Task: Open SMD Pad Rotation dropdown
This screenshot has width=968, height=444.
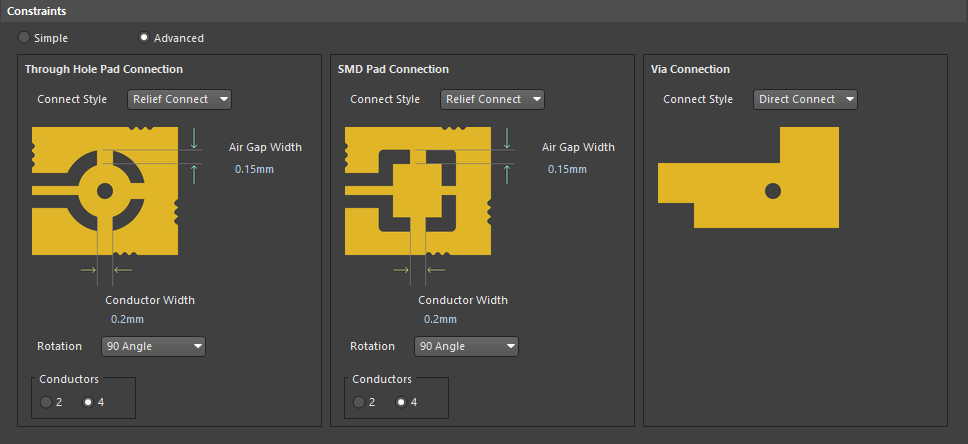Action: pyautogui.click(x=466, y=346)
